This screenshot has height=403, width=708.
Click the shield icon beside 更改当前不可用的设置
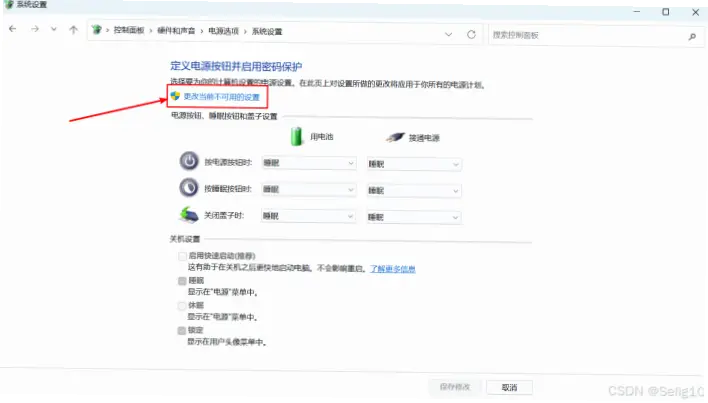[x=175, y=96]
